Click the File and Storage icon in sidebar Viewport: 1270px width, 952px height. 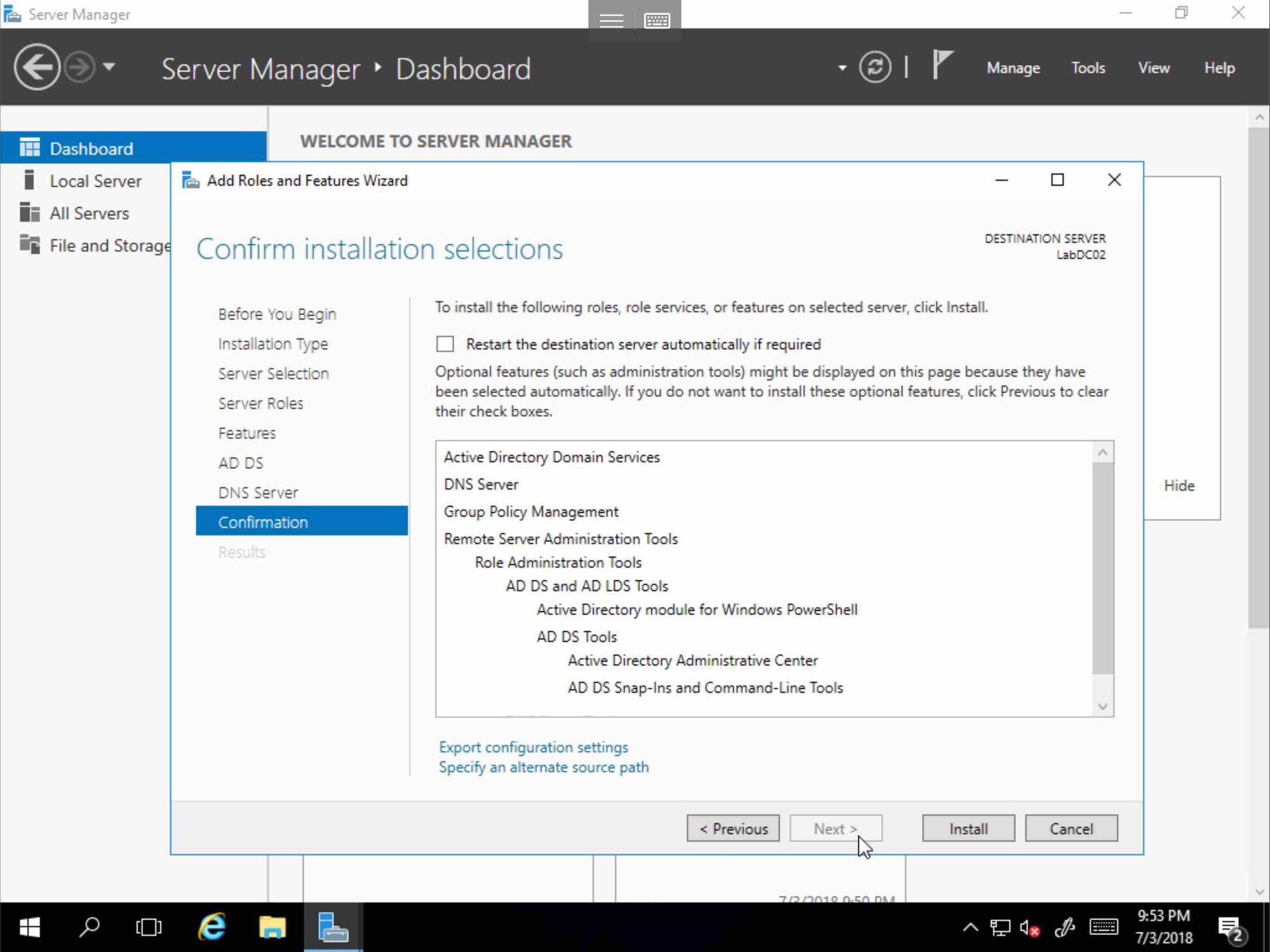[29, 244]
